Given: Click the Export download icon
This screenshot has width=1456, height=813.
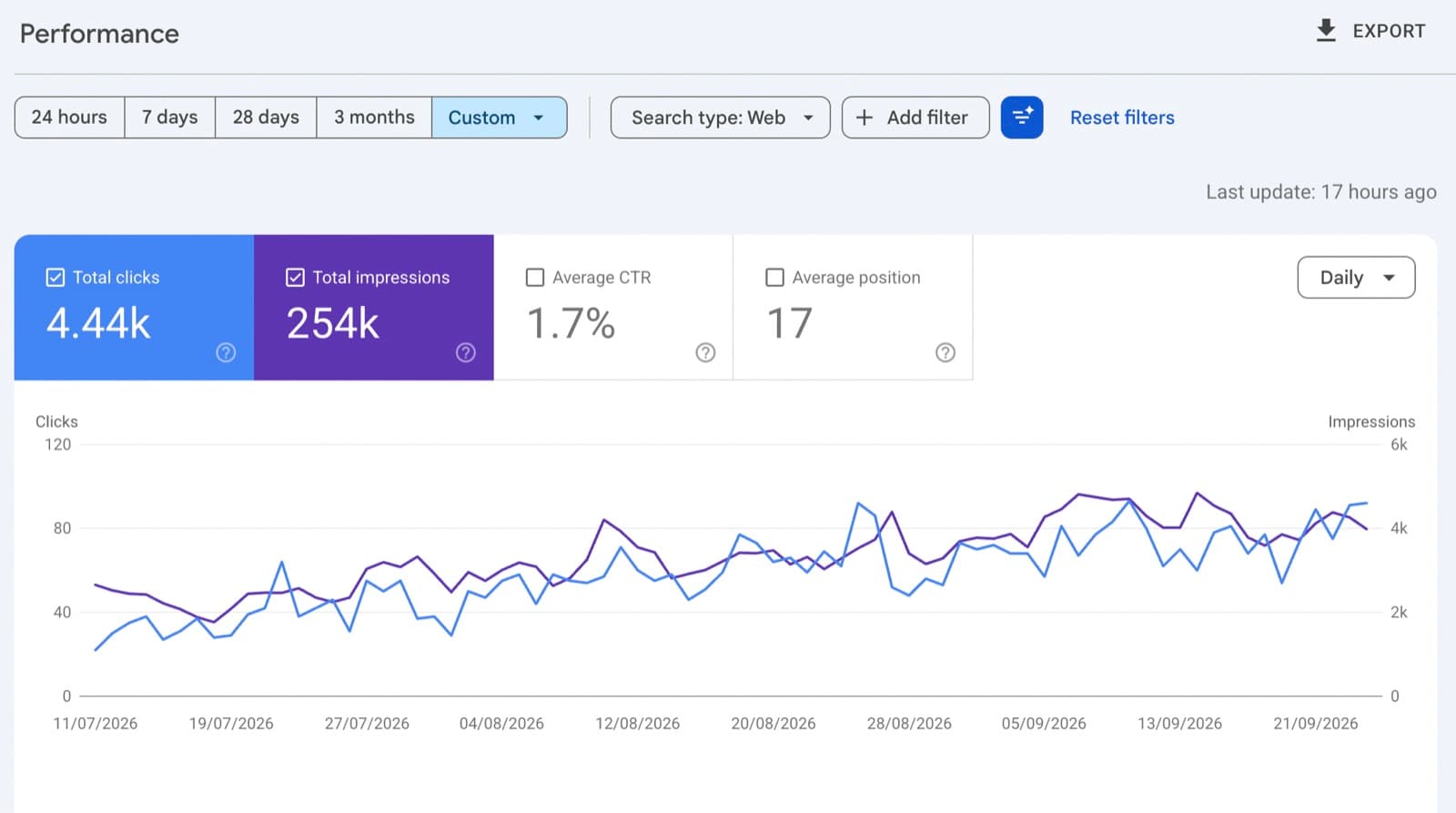Looking at the screenshot, I should 1326,31.
